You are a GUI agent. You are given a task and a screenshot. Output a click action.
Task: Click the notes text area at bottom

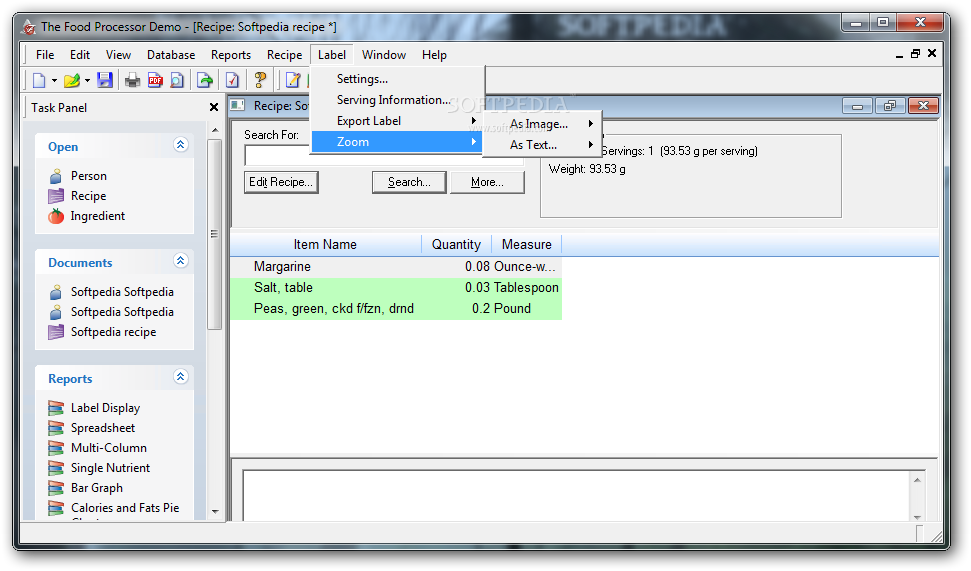[576, 495]
